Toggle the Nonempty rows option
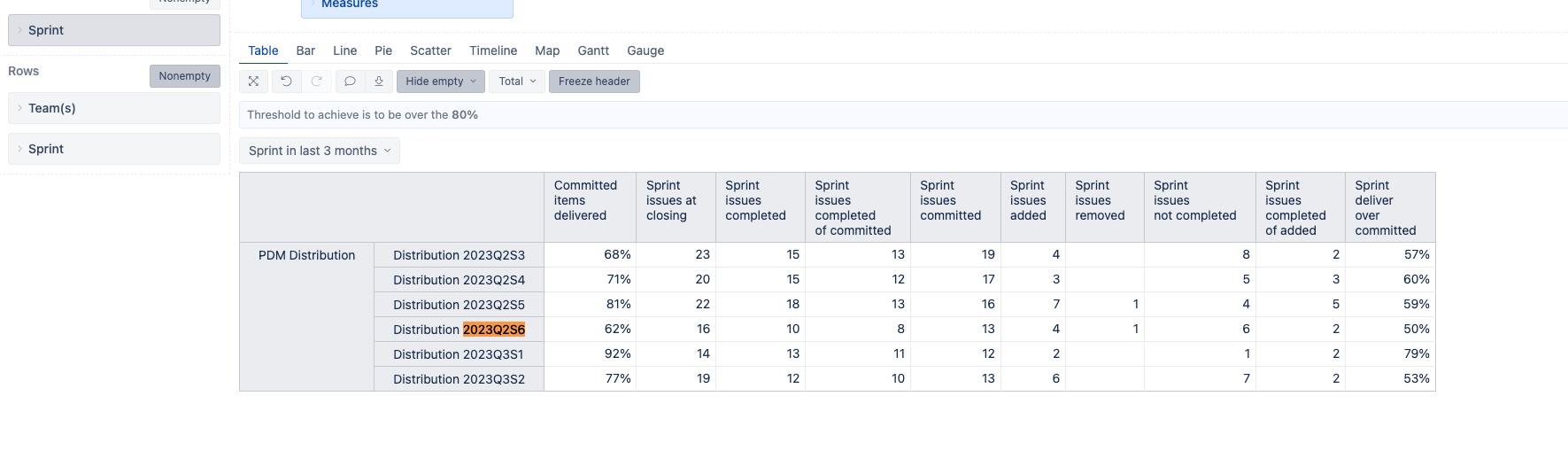Image resolution: width=1568 pixels, height=466 pixels. (184, 76)
